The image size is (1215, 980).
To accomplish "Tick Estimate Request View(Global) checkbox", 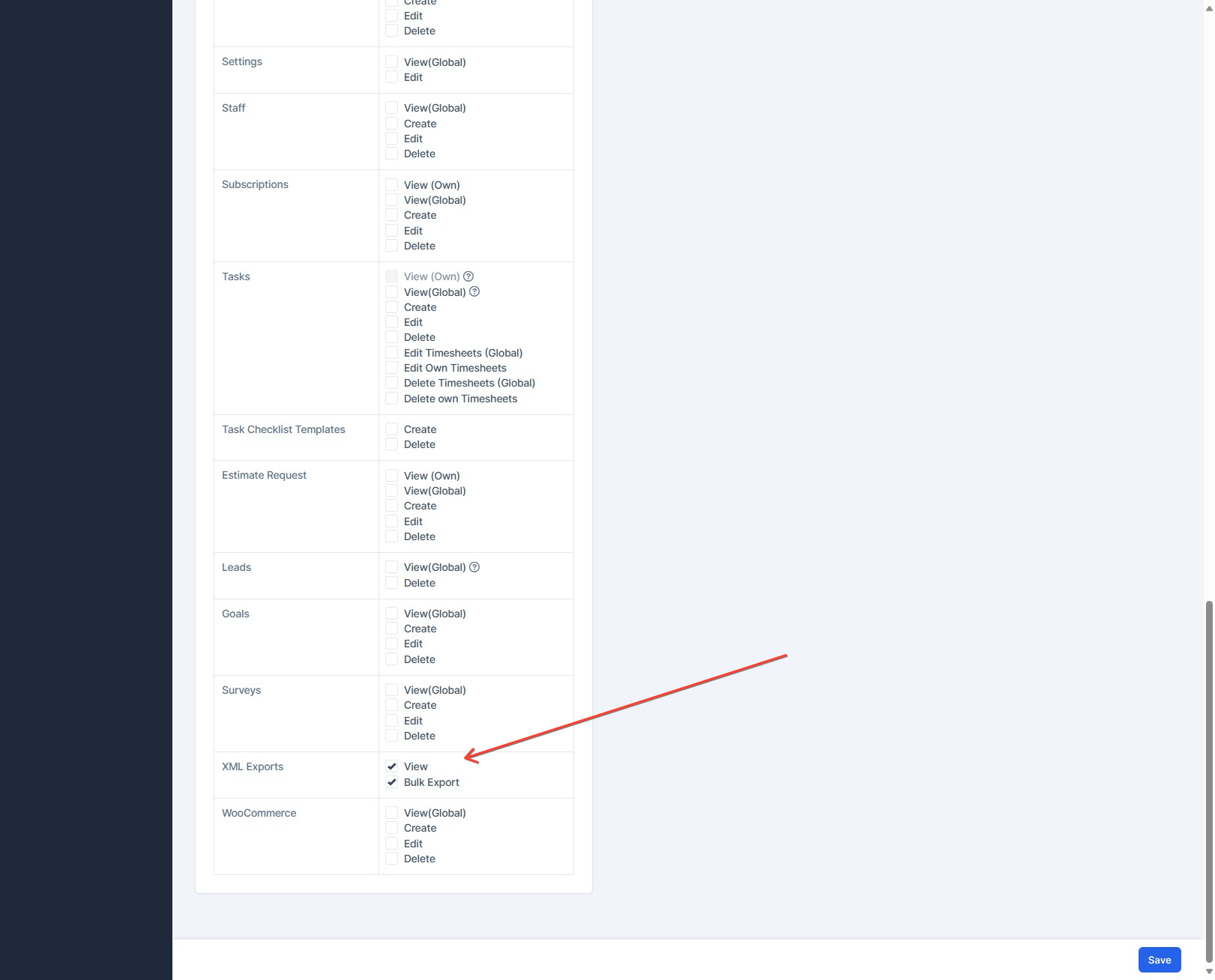I will click(x=391, y=491).
